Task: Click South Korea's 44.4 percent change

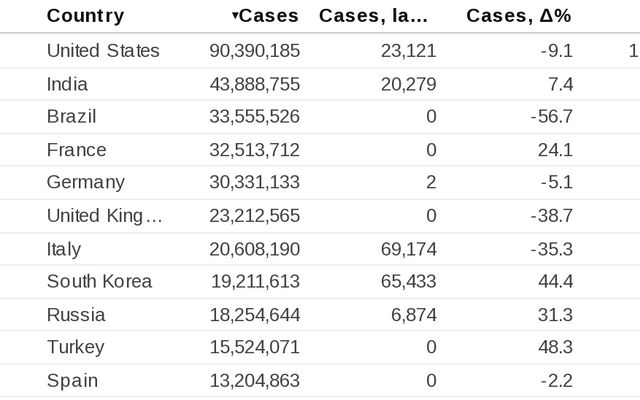Action: 554,282
